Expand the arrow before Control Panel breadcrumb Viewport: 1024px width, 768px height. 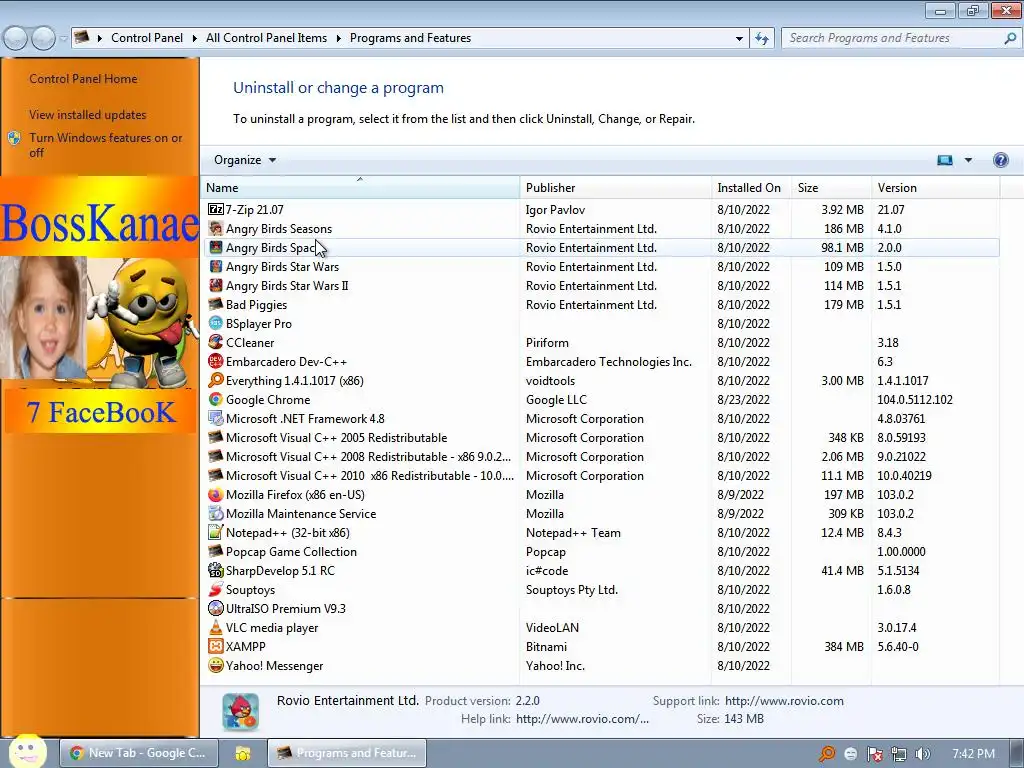click(99, 39)
